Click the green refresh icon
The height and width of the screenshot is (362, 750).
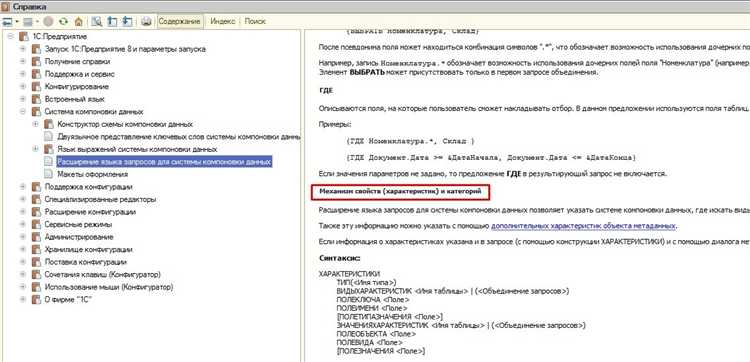coord(63,22)
